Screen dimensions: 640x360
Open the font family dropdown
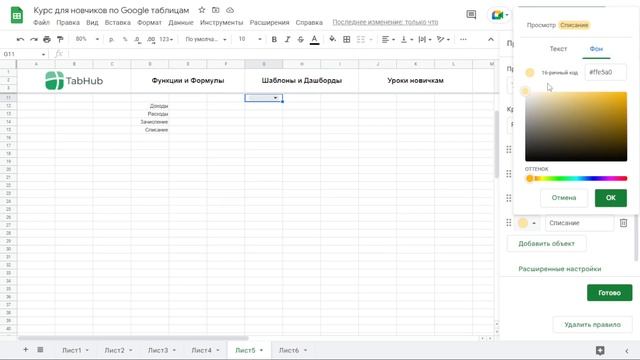click(x=206, y=39)
